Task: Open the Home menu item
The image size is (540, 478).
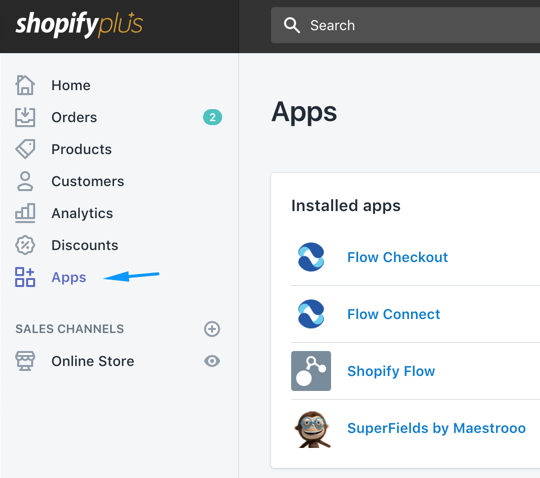Action: pos(71,85)
